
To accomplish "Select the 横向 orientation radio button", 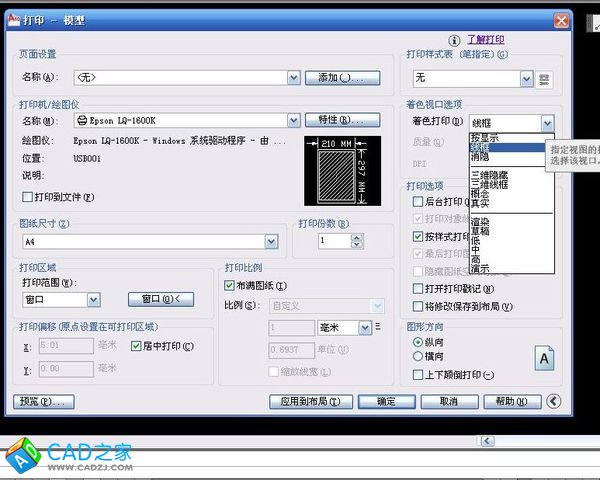I will click(418, 356).
